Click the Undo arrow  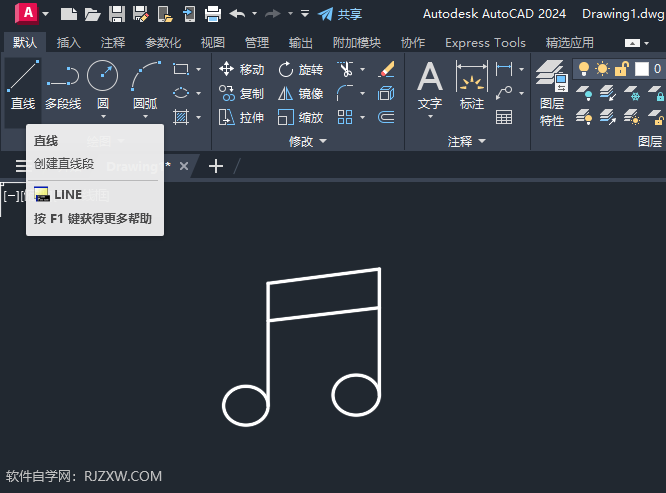click(237, 14)
